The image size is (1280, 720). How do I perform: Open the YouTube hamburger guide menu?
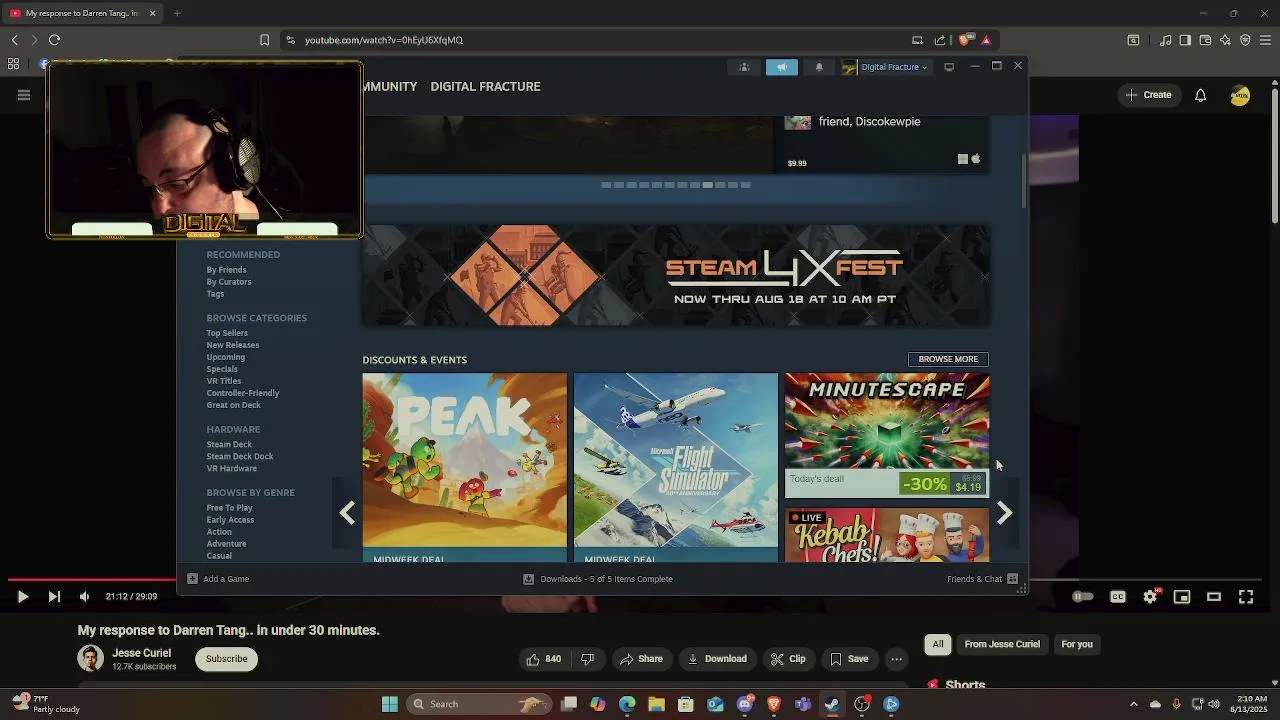coord(24,95)
